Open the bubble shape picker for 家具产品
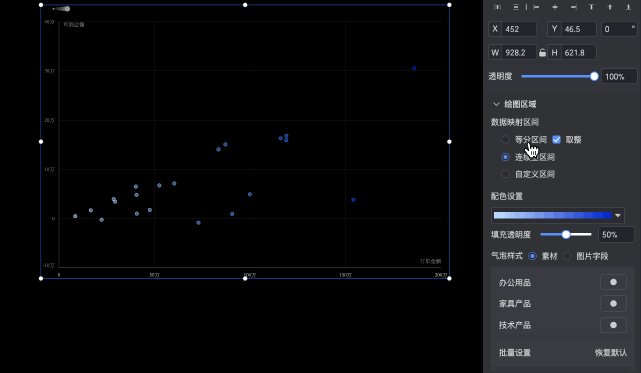641x373 pixels. click(613, 303)
